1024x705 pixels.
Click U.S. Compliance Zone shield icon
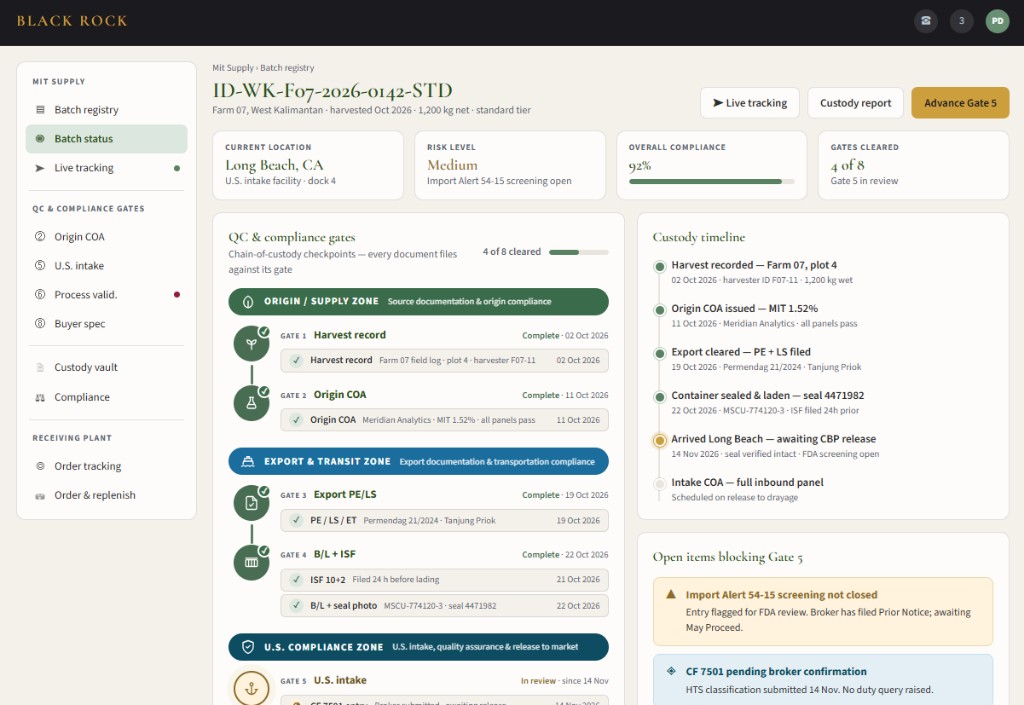pyautogui.click(x=248, y=647)
